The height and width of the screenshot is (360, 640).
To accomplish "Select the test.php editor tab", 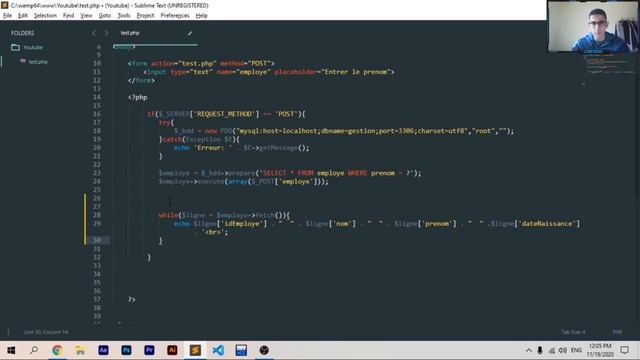I will (155, 33).
